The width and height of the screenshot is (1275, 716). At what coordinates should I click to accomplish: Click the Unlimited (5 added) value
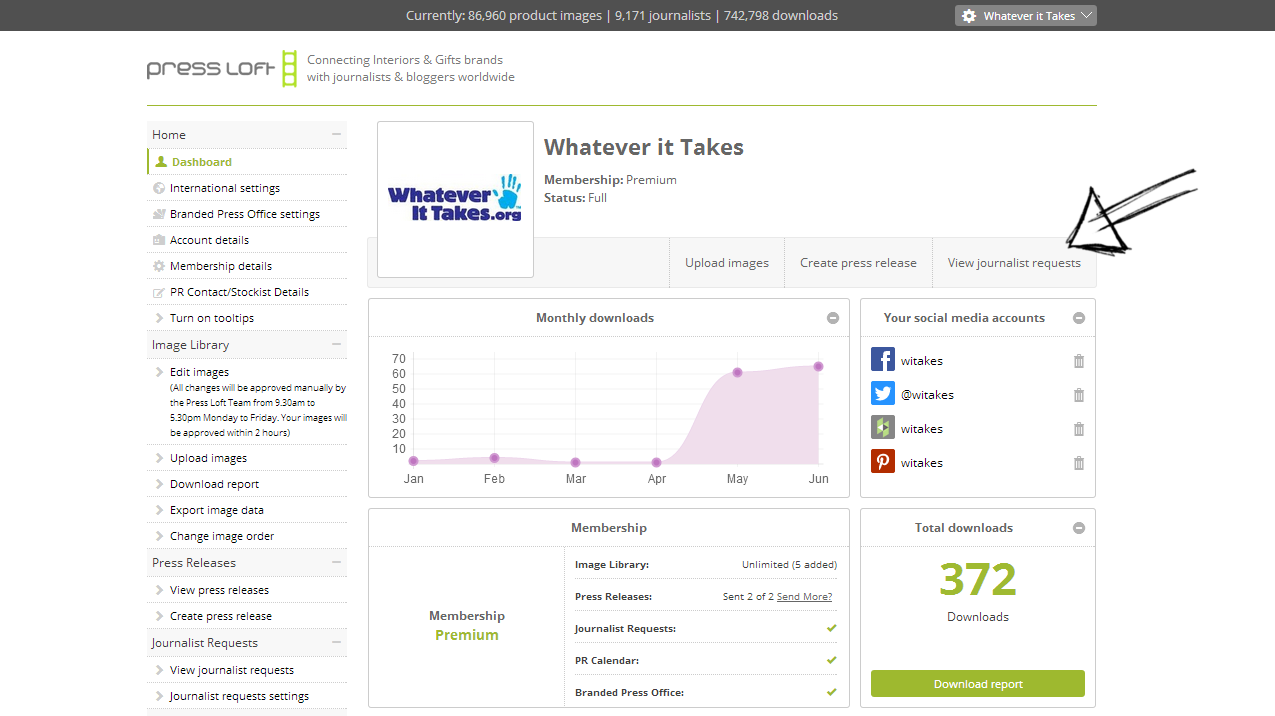789,565
